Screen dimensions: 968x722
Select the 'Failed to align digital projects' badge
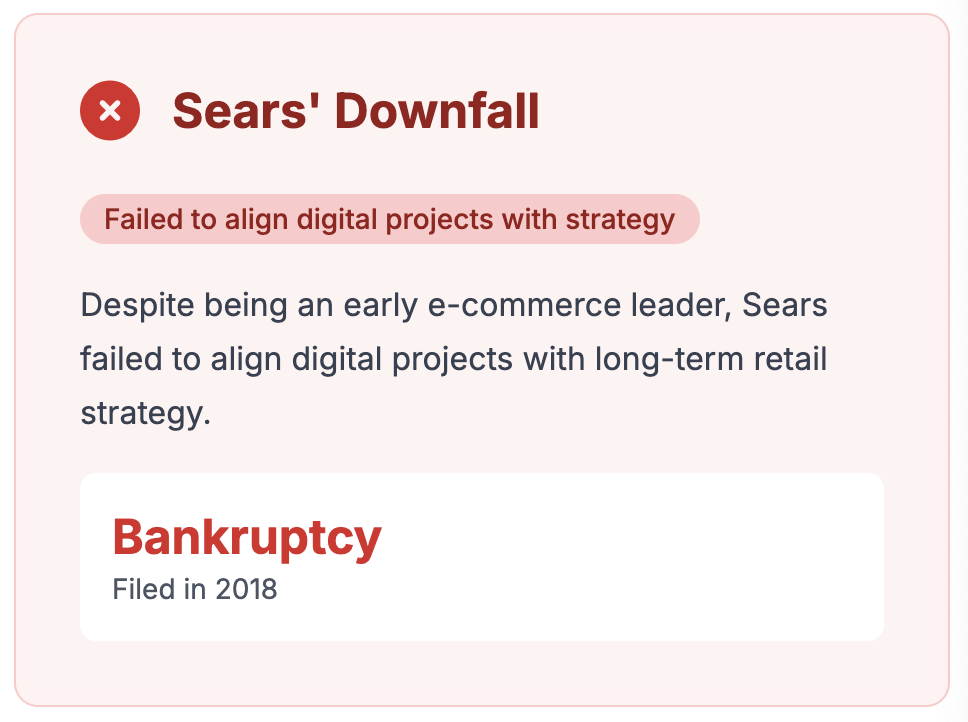coord(390,219)
